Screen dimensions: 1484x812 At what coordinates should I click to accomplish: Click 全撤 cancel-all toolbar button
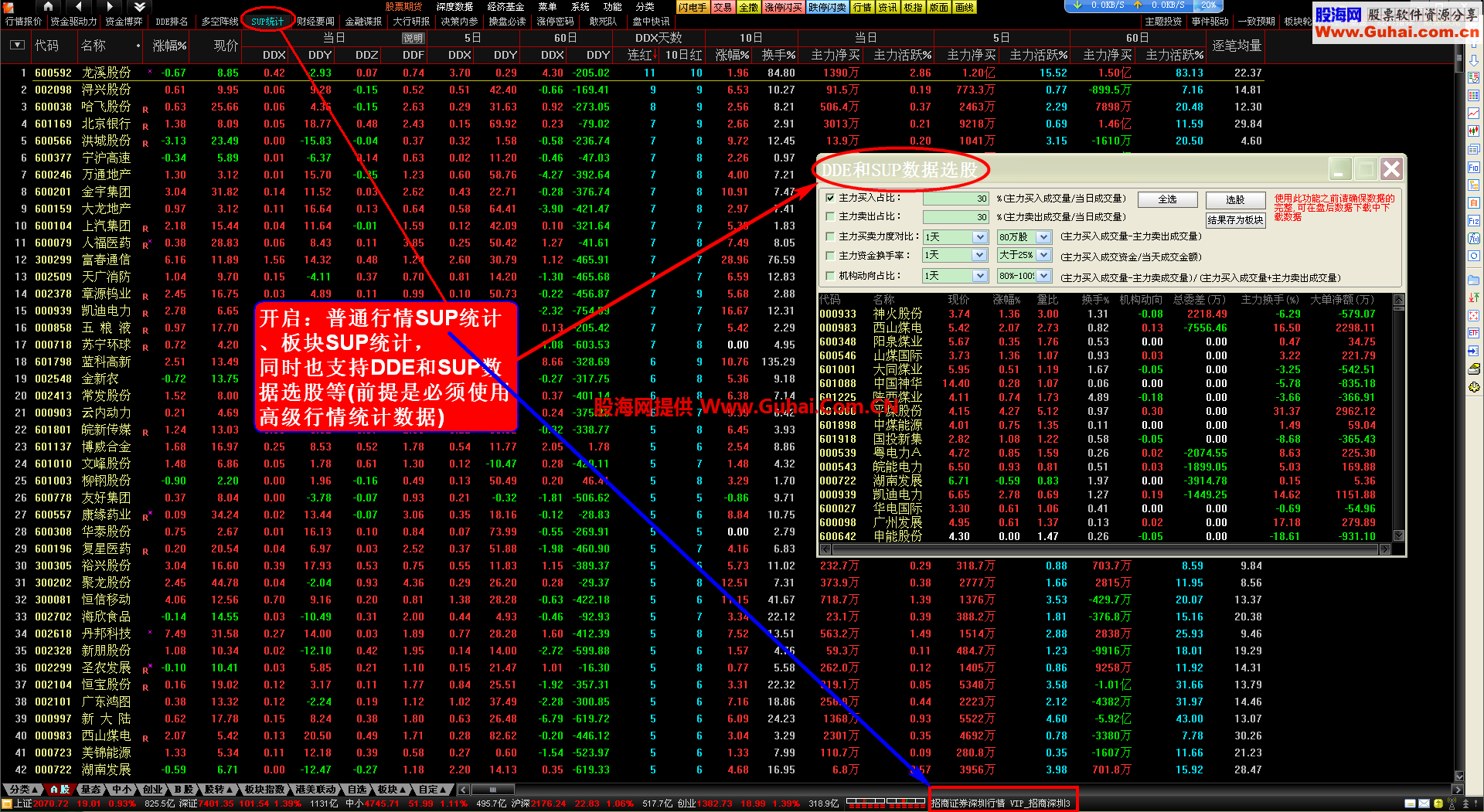point(748,7)
